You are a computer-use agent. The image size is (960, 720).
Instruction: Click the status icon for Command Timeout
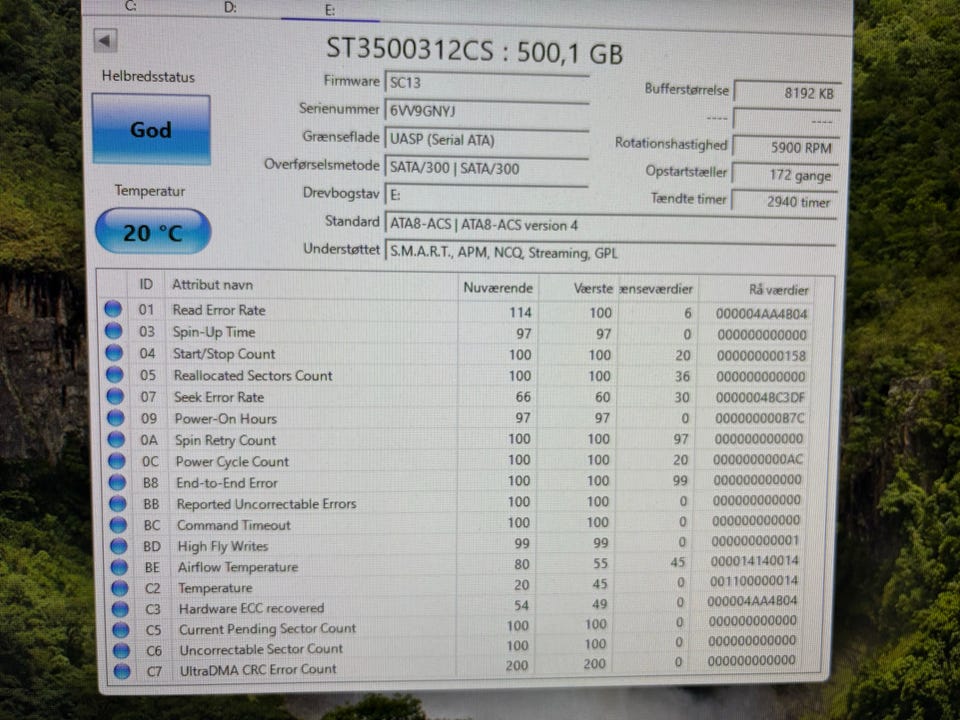point(118,525)
